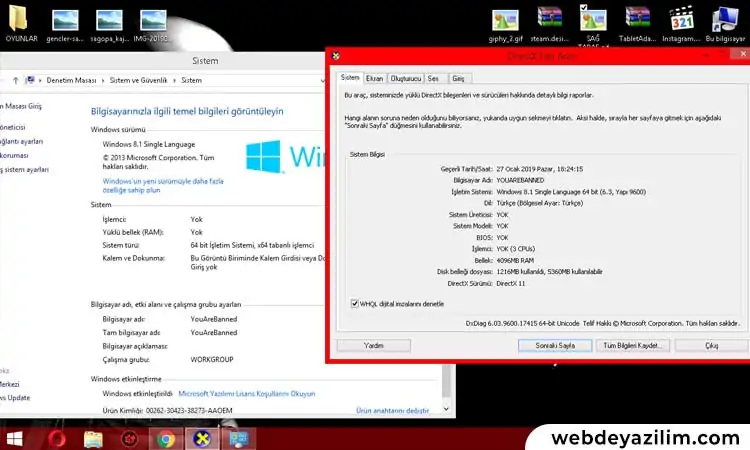The height and width of the screenshot is (450, 750).
Task: Open Microsoft Yazılımı Lisans Koşullarını Okuyun link
Action: pos(247,394)
